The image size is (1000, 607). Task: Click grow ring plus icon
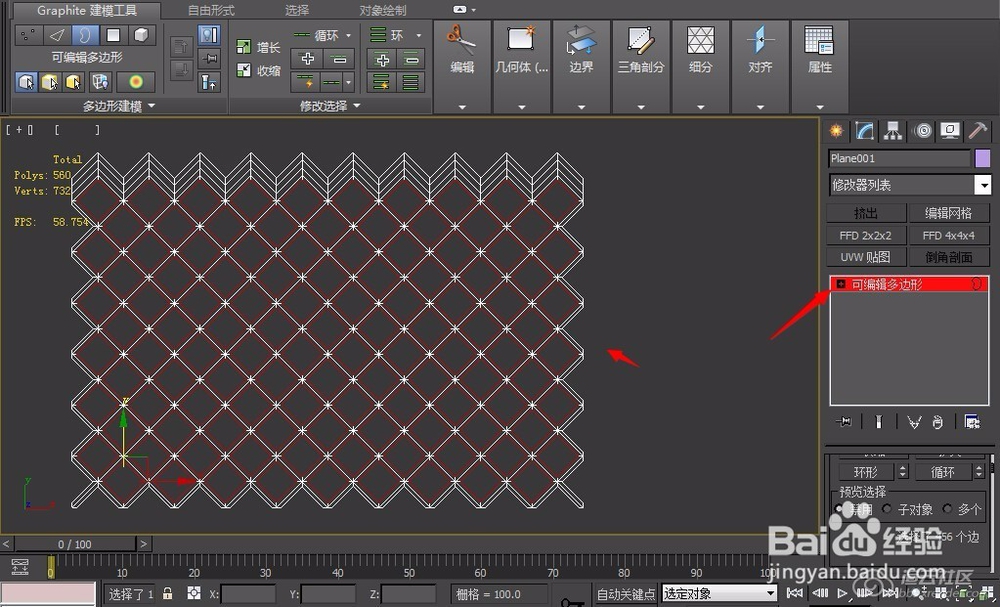382,60
